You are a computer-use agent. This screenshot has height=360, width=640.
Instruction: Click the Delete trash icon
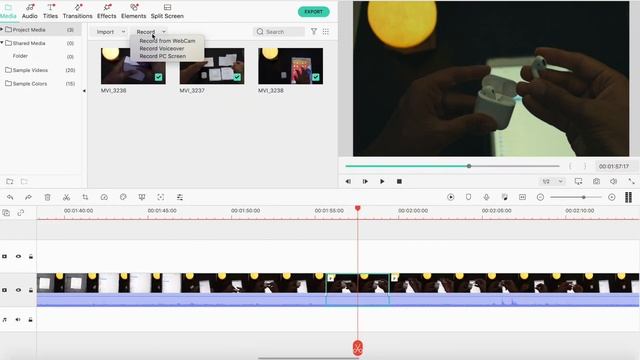click(x=47, y=197)
